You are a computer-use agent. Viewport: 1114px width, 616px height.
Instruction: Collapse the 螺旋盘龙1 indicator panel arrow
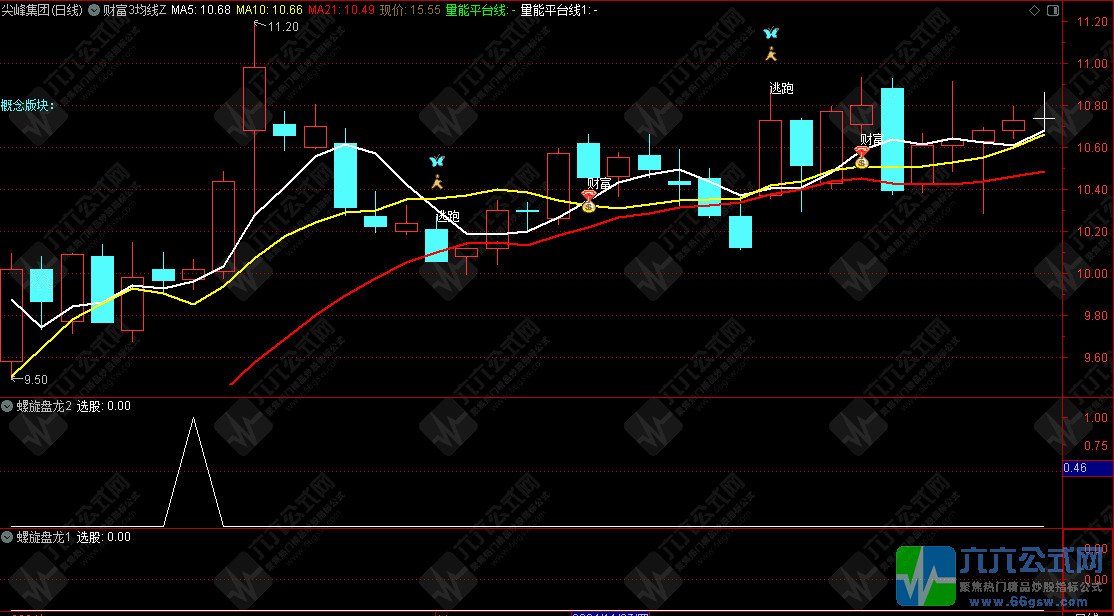click(x=8, y=537)
